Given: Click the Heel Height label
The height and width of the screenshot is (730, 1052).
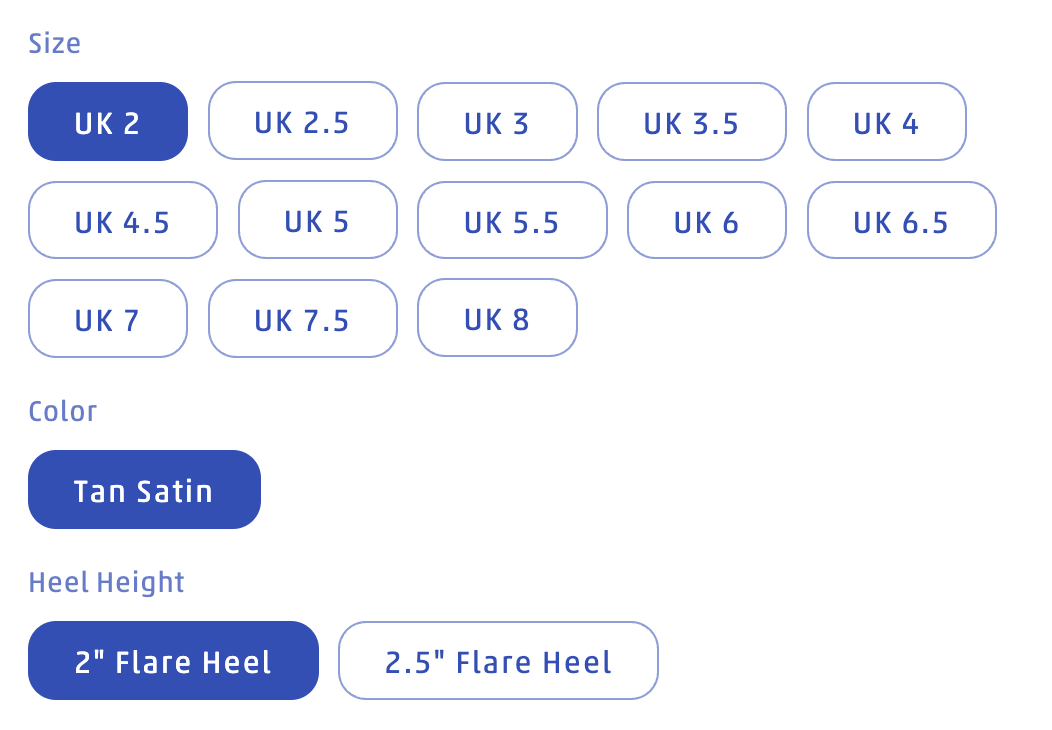Looking at the screenshot, I should tap(107, 583).
